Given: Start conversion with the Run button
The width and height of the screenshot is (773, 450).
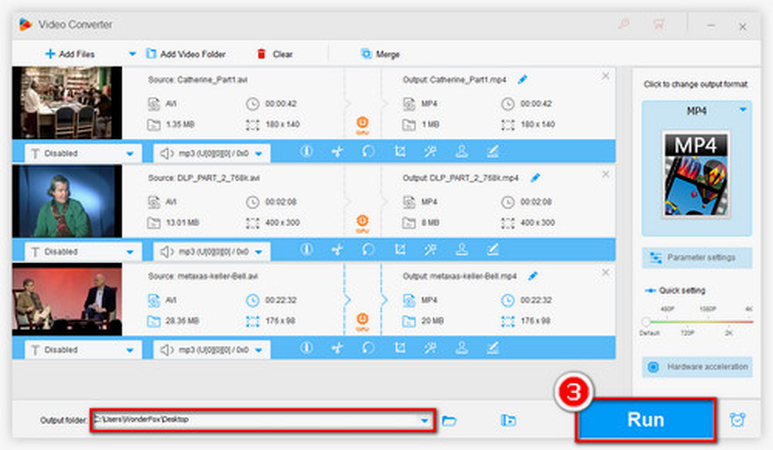Looking at the screenshot, I should click(645, 419).
